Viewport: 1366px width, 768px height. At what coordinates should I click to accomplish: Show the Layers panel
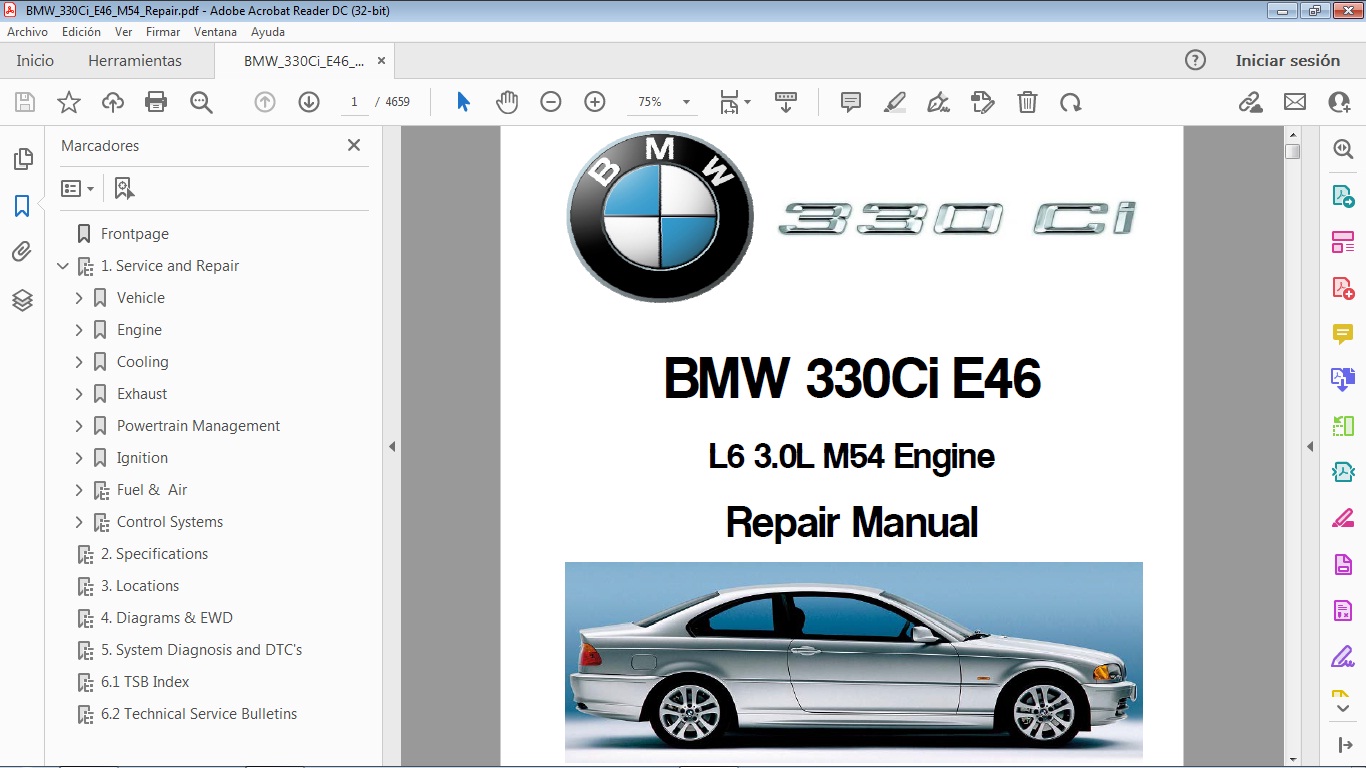(x=22, y=299)
